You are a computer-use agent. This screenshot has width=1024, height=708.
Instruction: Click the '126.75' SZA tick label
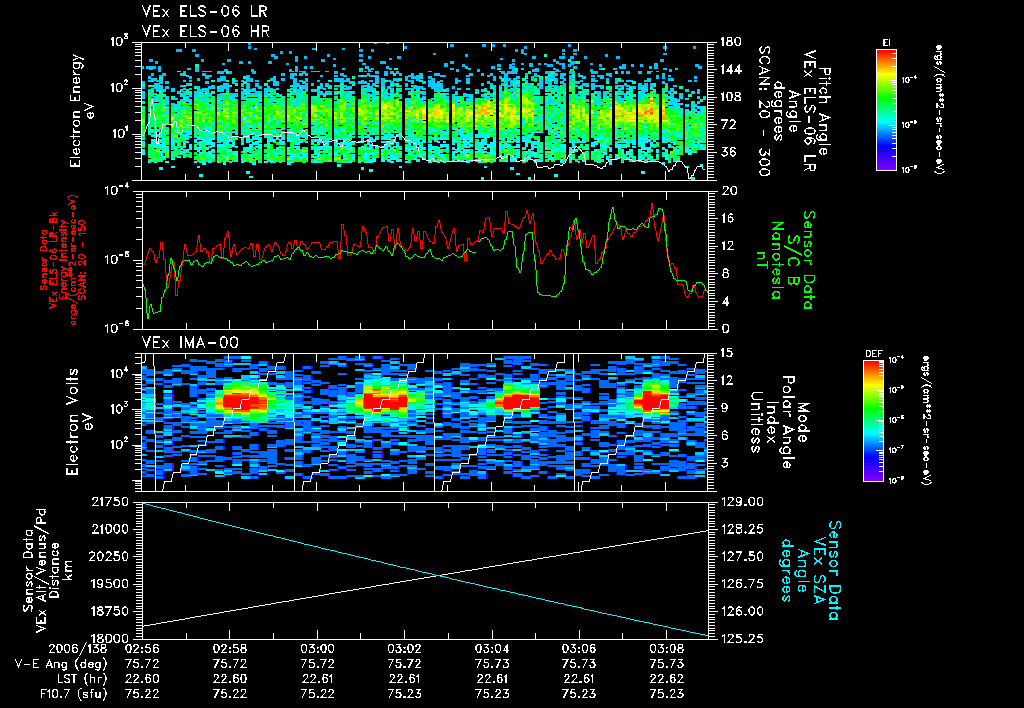tap(741, 584)
